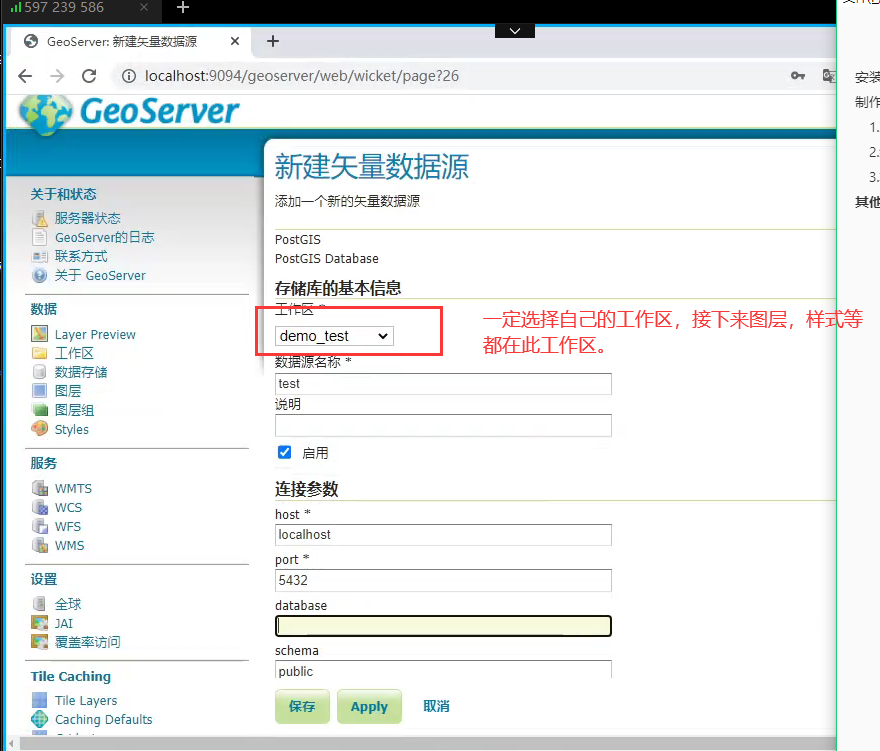
Task: Click the 数据存储 database icon
Action: pos(39,372)
